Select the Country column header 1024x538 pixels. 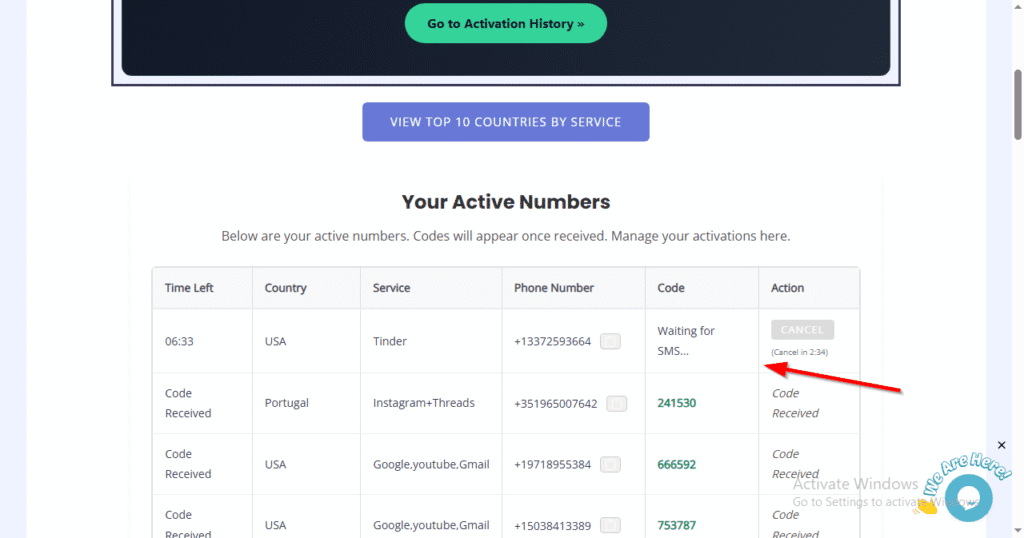click(x=285, y=288)
